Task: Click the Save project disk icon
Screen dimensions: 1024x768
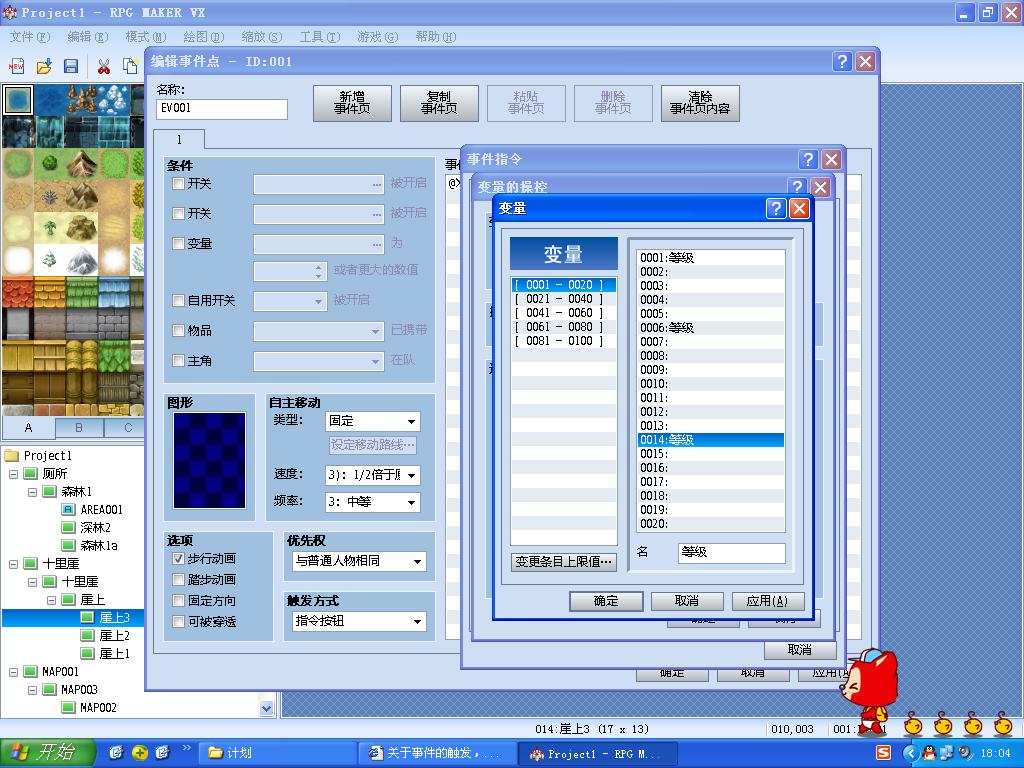Action: pos(71,66)
